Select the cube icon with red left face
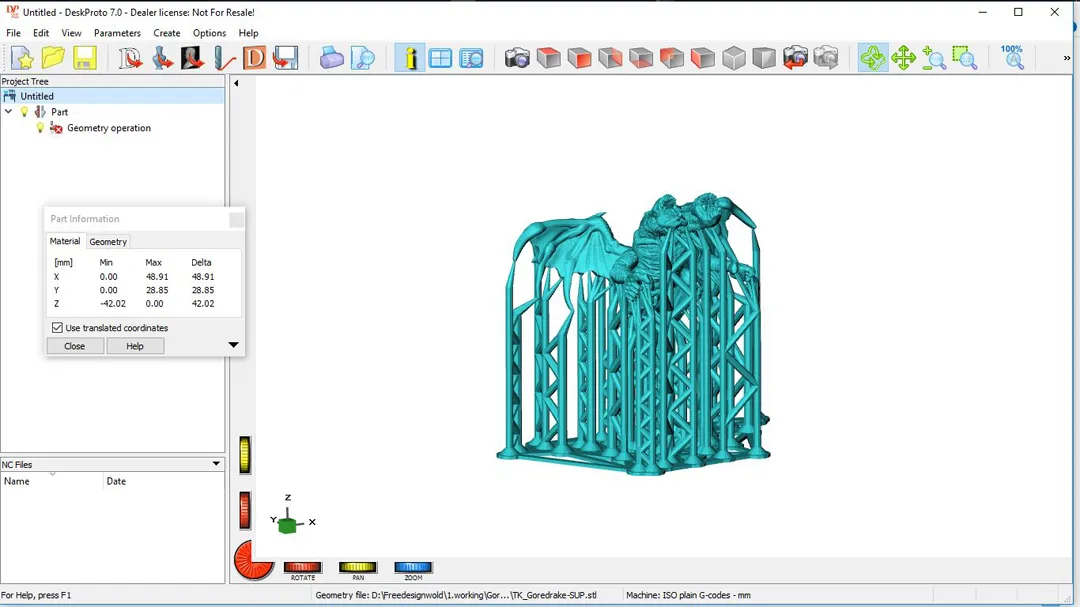This screenshot has width=1080, height=607. point(703,58)
